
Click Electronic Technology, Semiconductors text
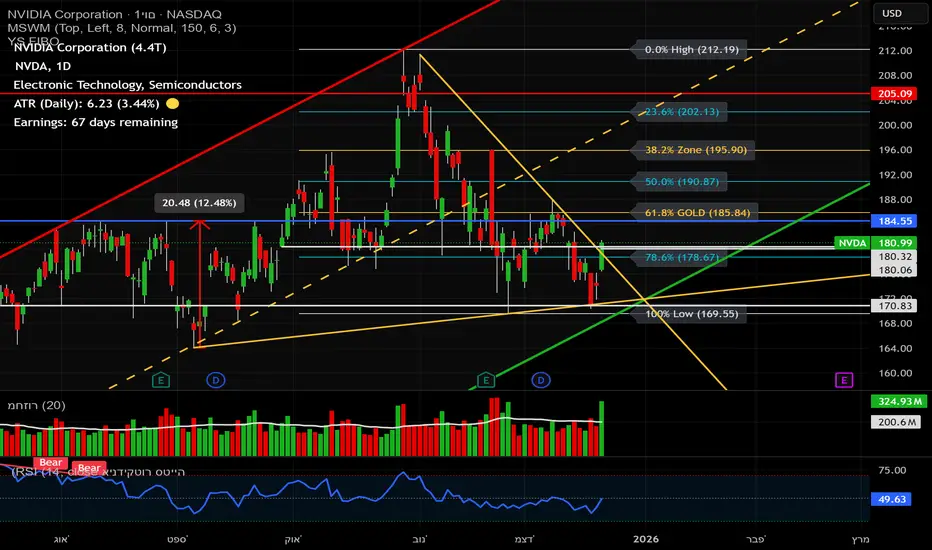pyautogui.click(x=127, y=84)
